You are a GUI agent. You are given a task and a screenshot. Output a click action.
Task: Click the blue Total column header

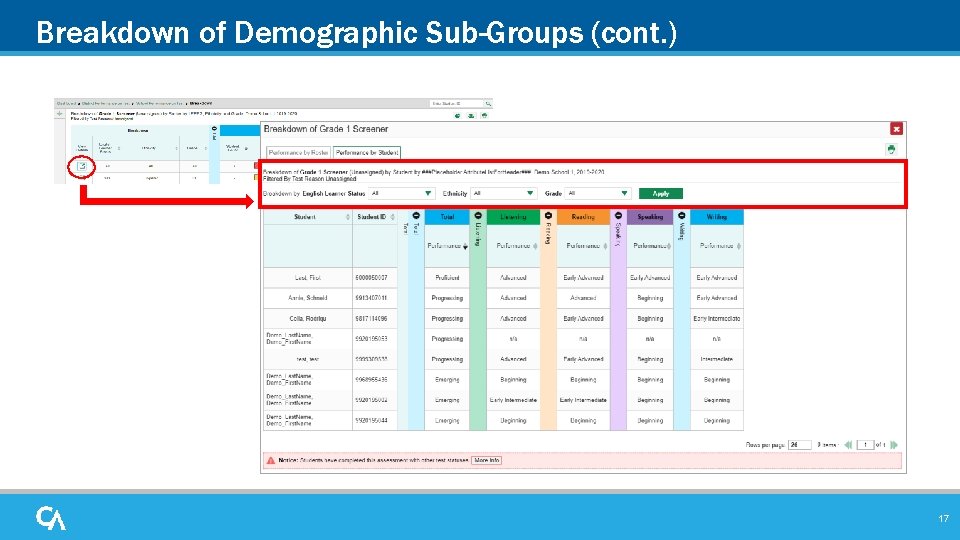click(447, 217)
